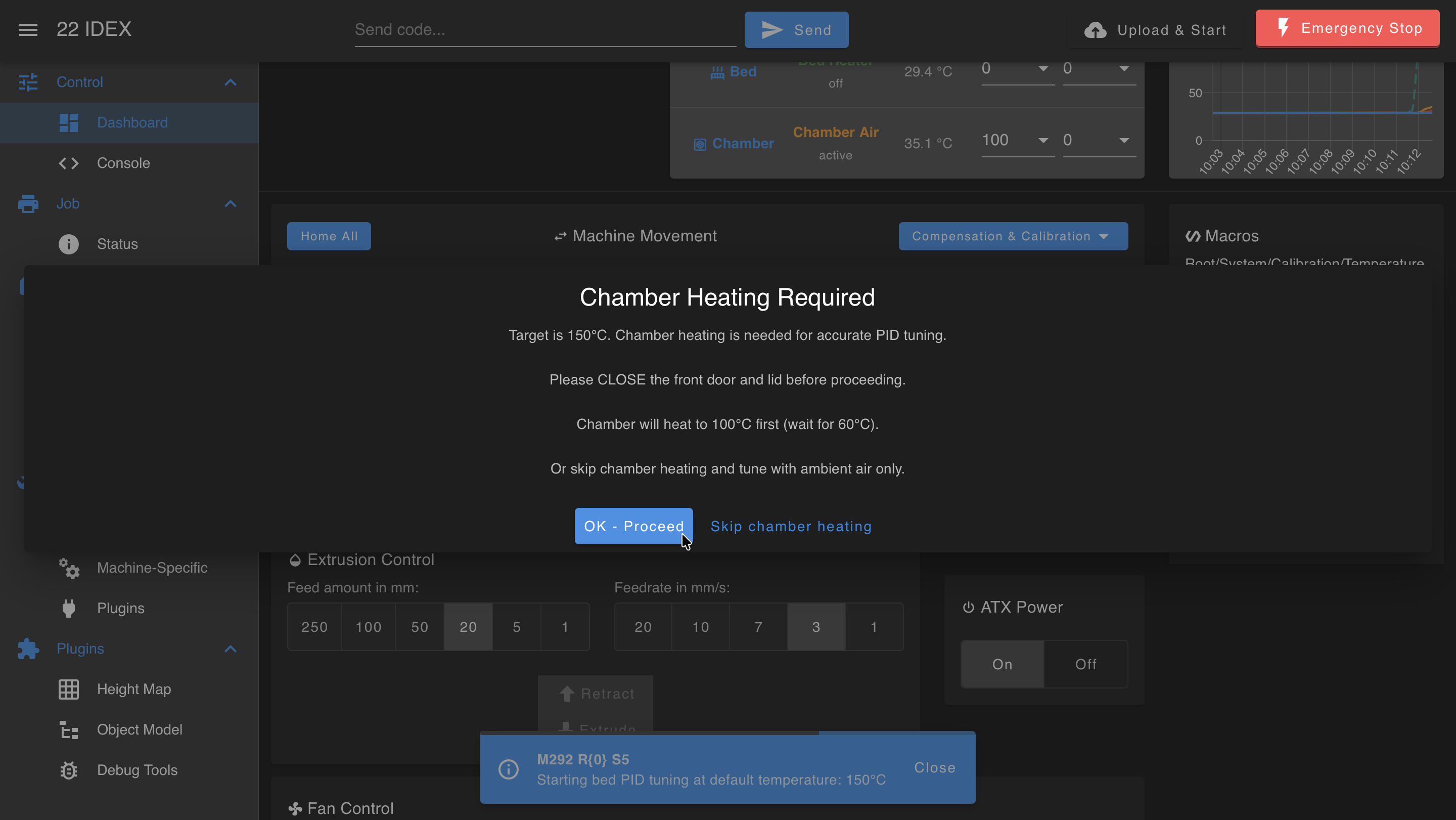Viewport: 1456px width, 820px height.
Task: Click the Control section sliders icon
Action: [28, 82]
